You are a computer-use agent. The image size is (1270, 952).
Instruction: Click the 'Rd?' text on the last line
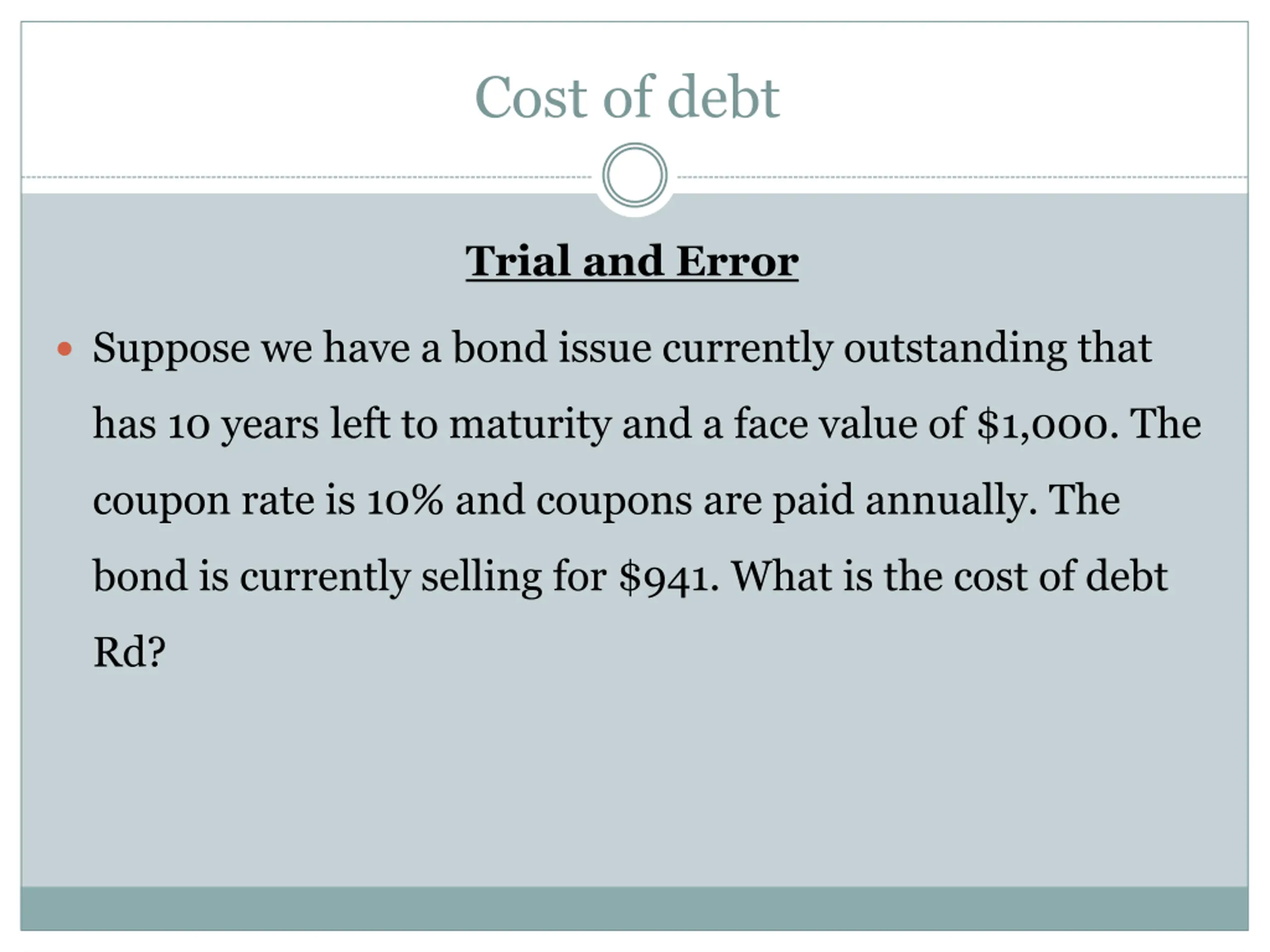[129, 653]
